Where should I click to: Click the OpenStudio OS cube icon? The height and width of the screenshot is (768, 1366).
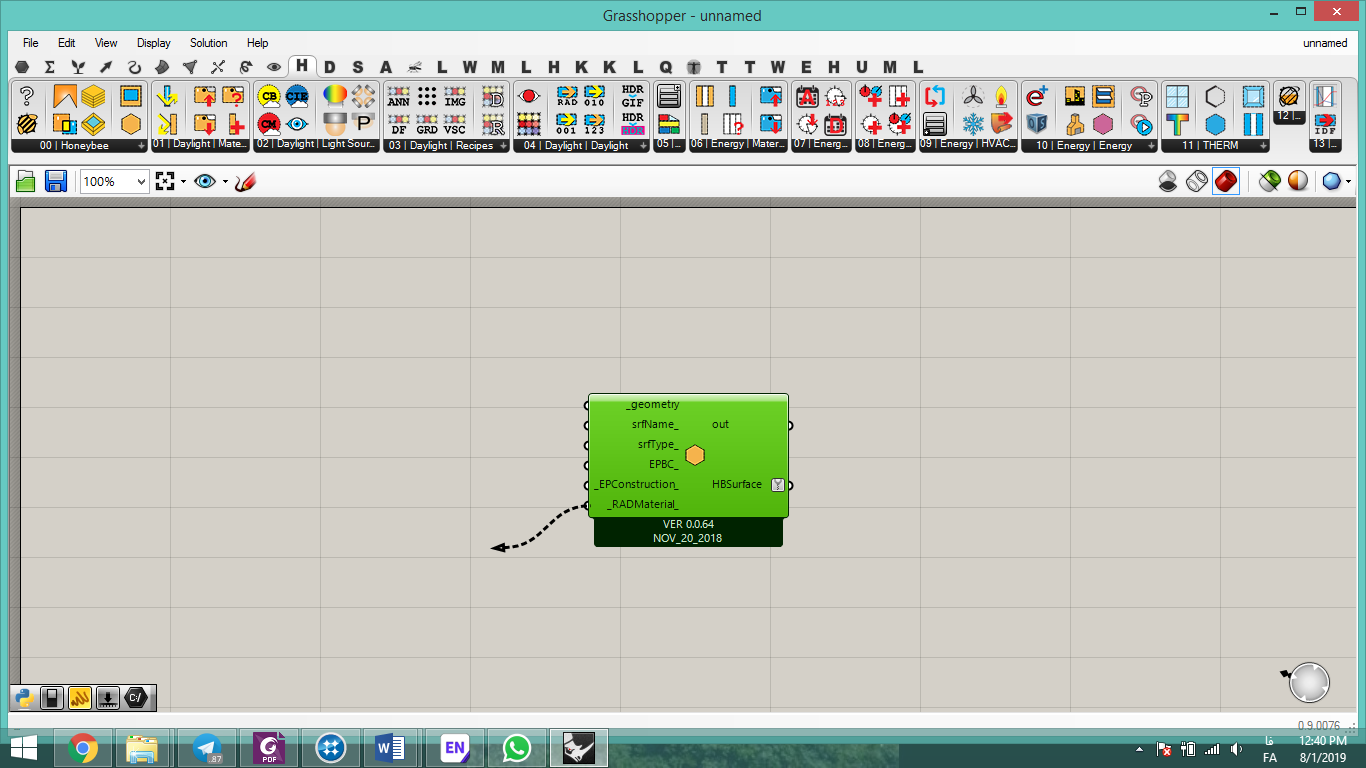coord(1037,124)
